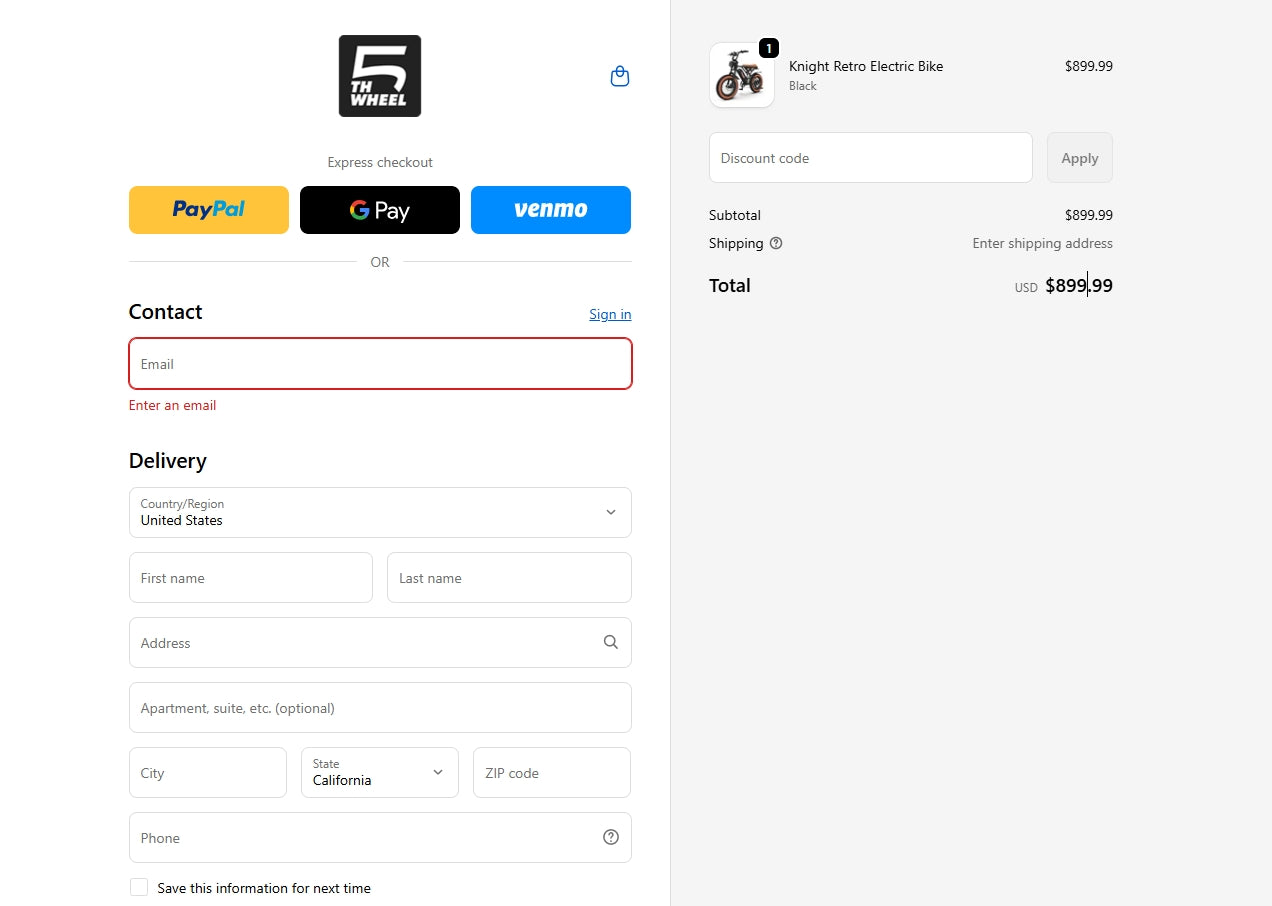Focus the Email input field
Viewport: 1272px width, 906px height.
pyautogui.click(x=380, y=364)
